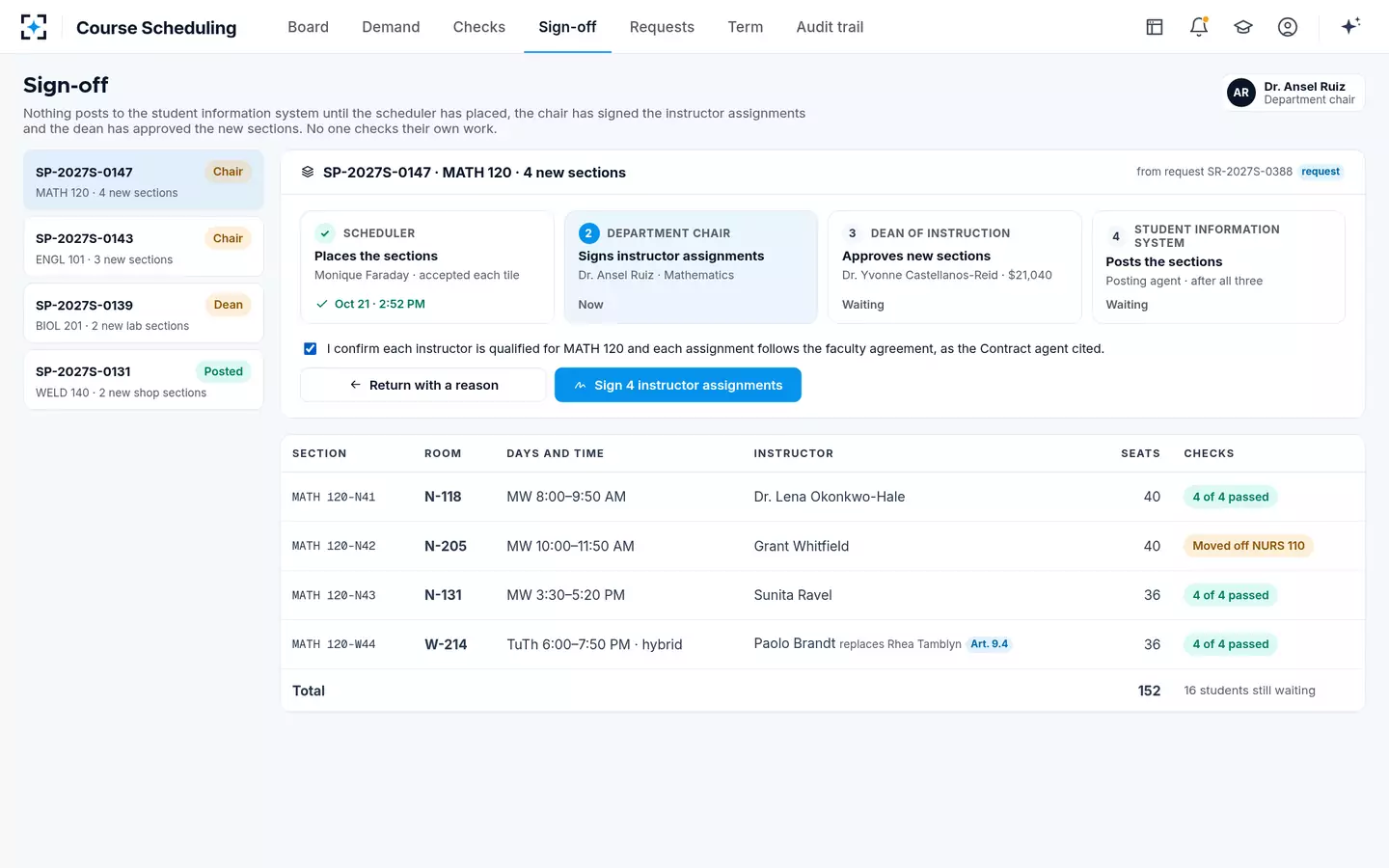Click Dr. Lena Okonkwo-Hale instructor name
Image resolution: width=1389 pixels, height=868 pixels.
coord(830,497)
